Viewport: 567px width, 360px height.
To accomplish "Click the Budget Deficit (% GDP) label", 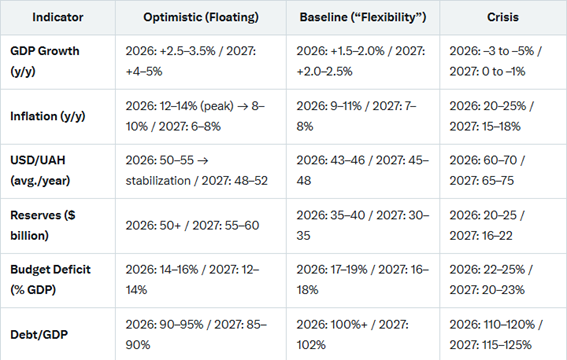I will click(50, 279).
